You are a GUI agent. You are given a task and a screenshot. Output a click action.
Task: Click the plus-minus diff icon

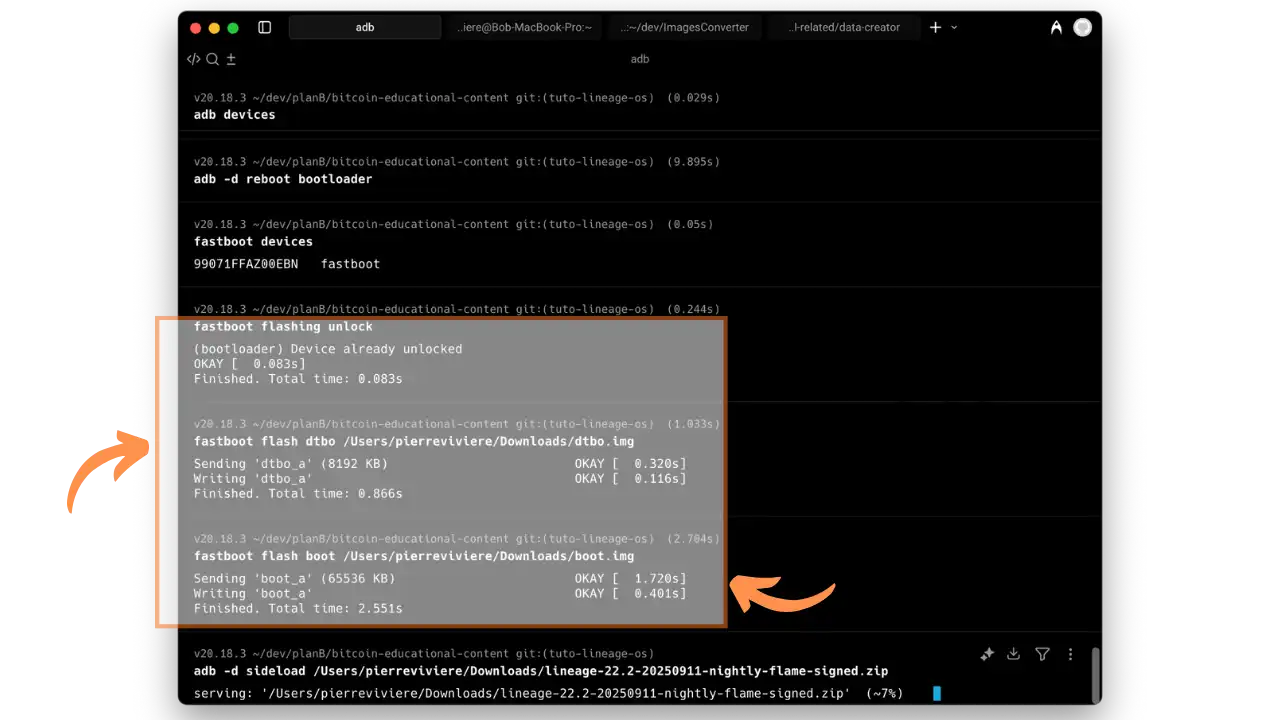(231, 59)
